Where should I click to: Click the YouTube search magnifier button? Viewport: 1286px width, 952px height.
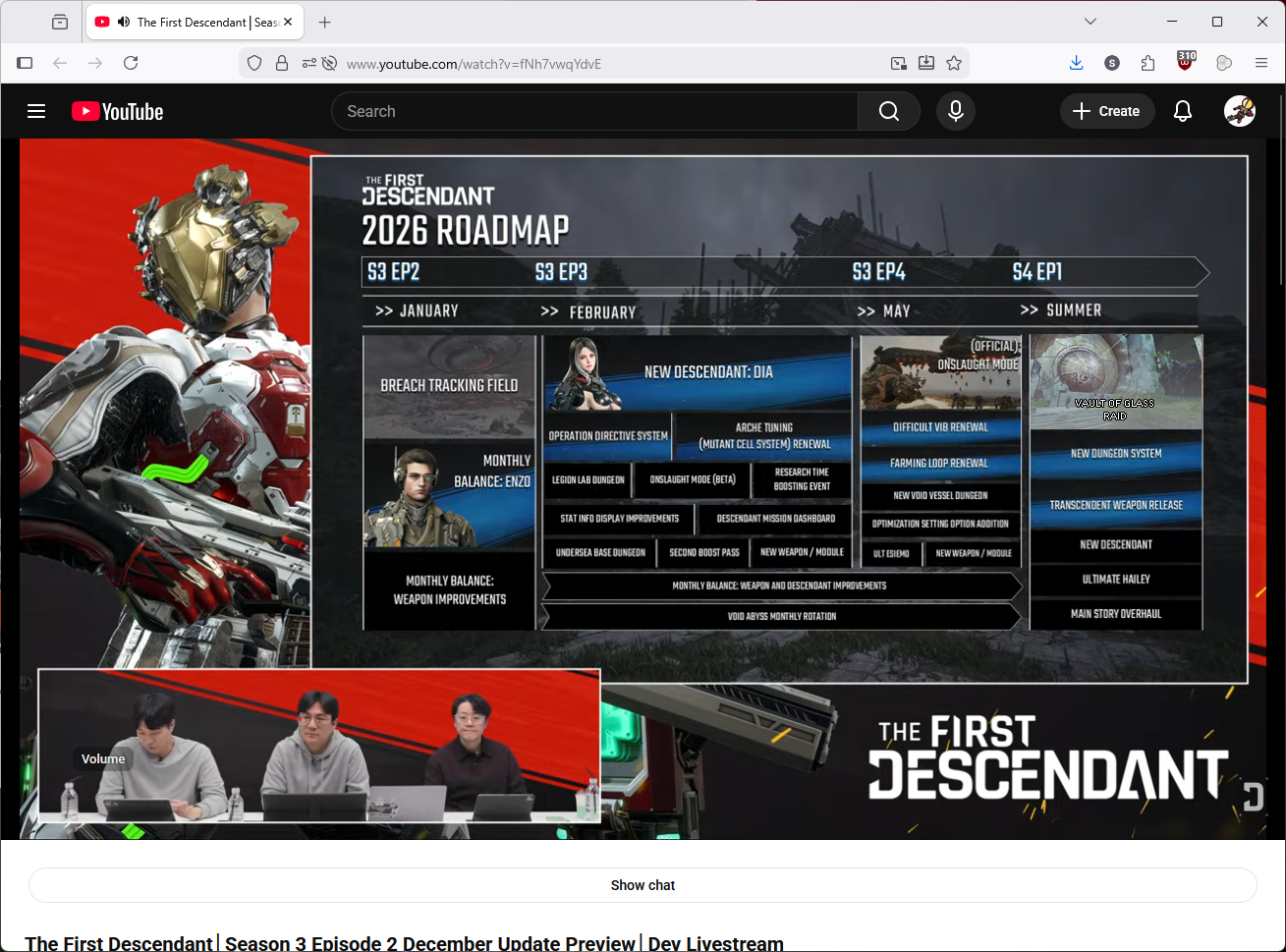pos(889,111)
